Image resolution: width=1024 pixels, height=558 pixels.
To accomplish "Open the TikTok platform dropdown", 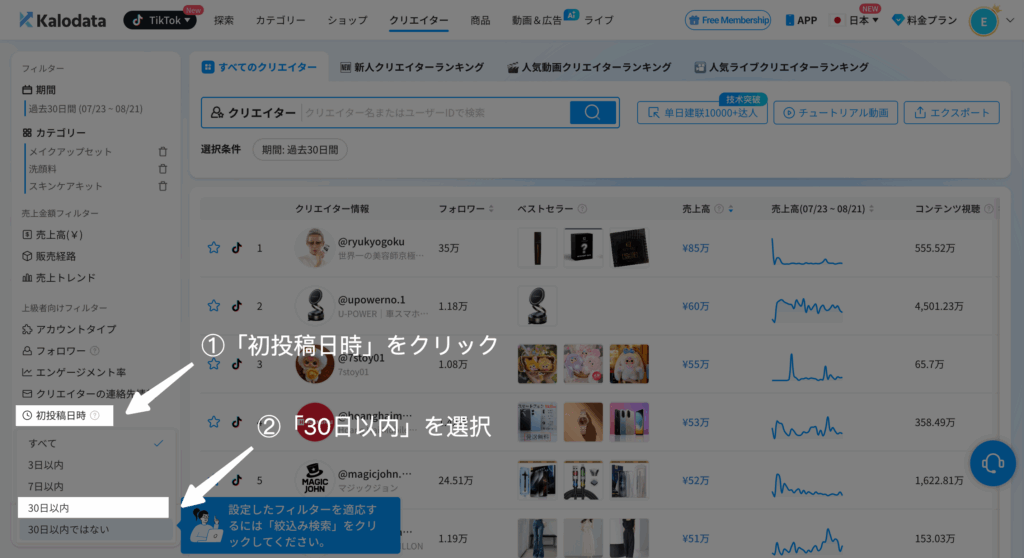I will pyautogui.click(x=160, y=20).
